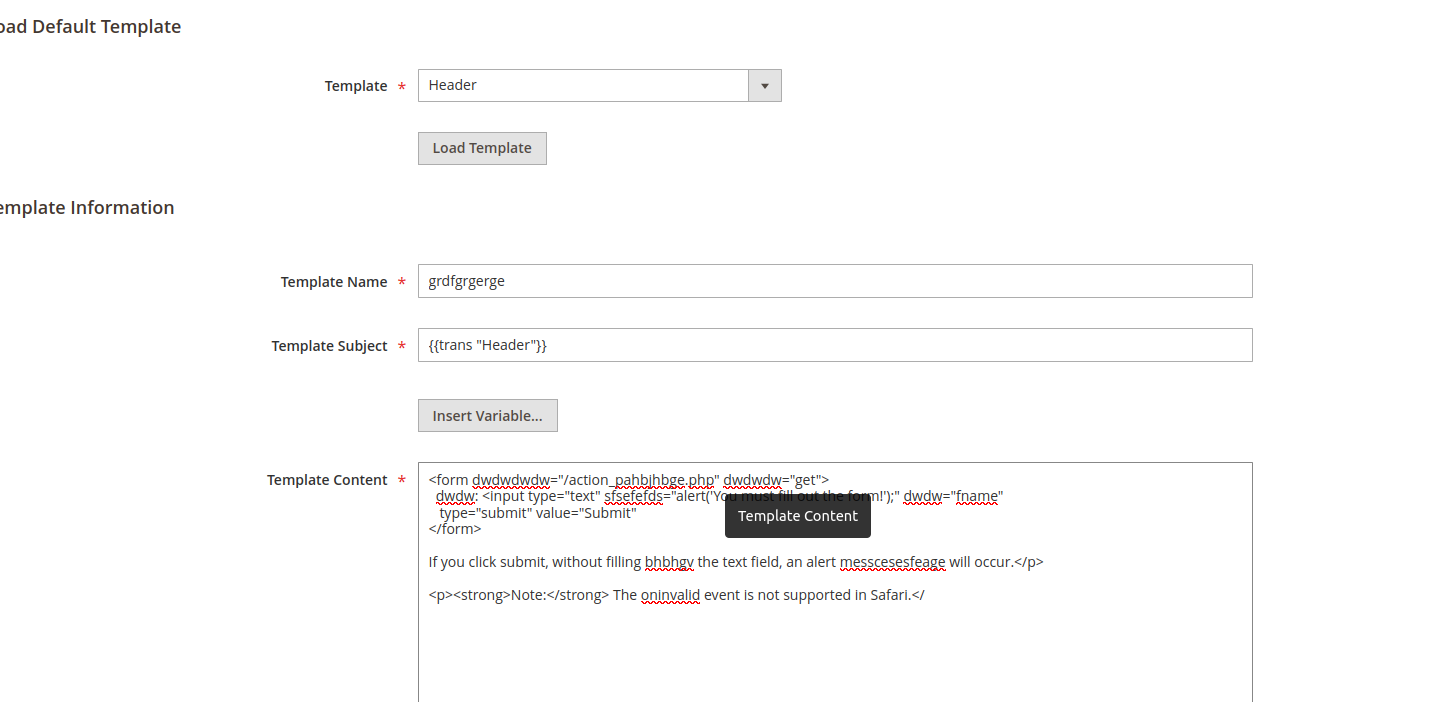Screen dimensions: 1455x702
Task: Click the {{trans "Header"}} subject value
Action: pyautogui.click(x=486, y=344)
